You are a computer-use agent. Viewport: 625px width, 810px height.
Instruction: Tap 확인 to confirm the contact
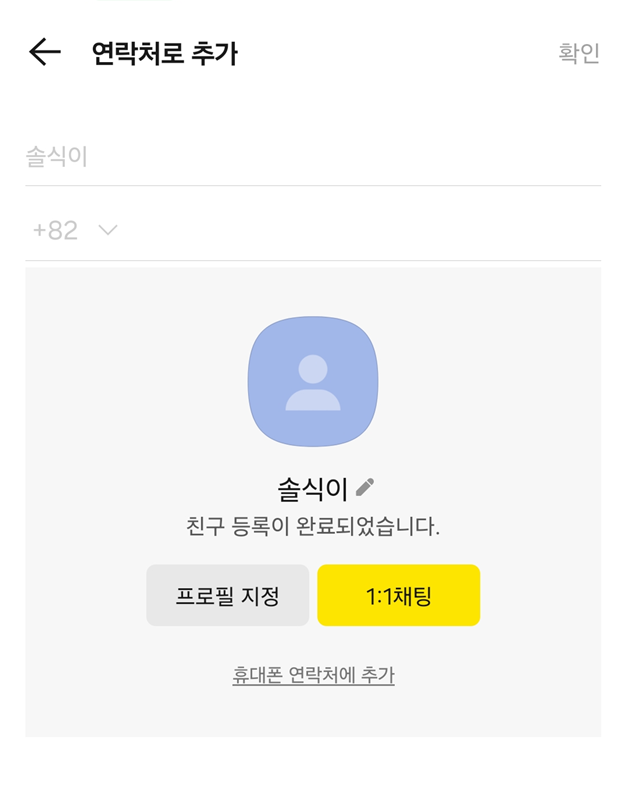tap(580, 55)
